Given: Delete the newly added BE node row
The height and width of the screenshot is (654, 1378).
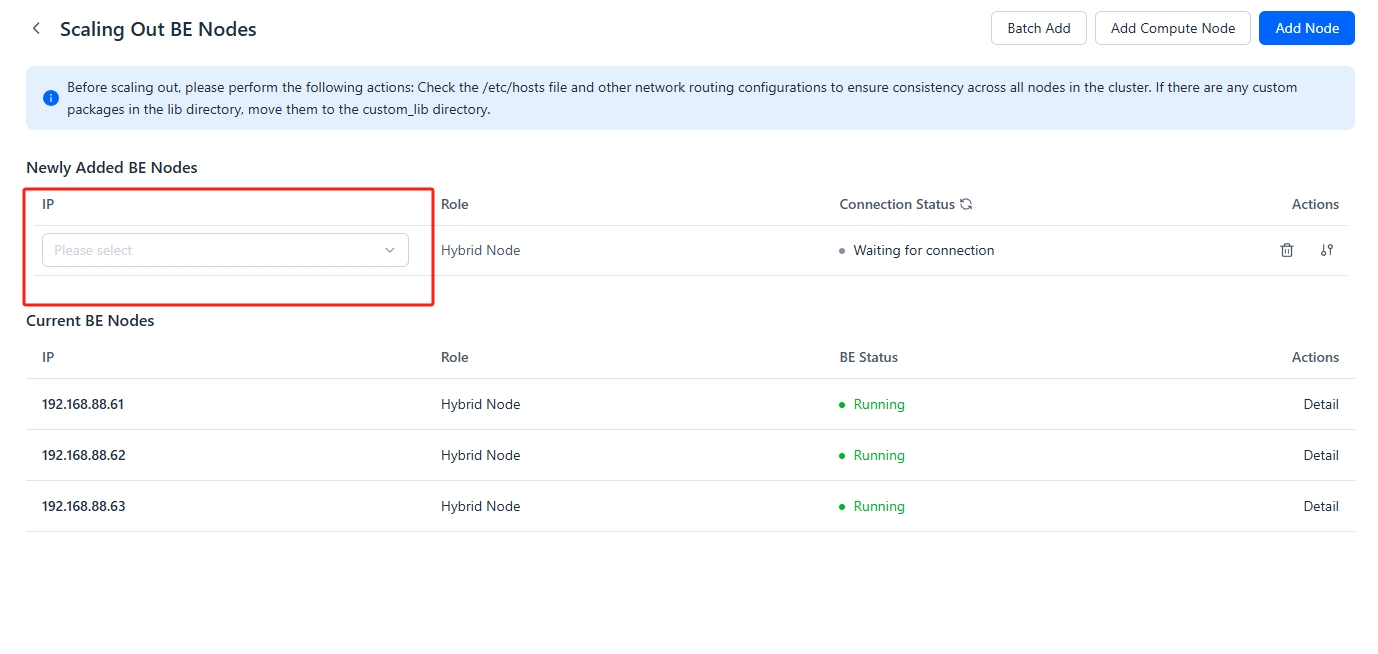Looking at the screenshot, I should pyautogui.click(x=1287, y=250).
